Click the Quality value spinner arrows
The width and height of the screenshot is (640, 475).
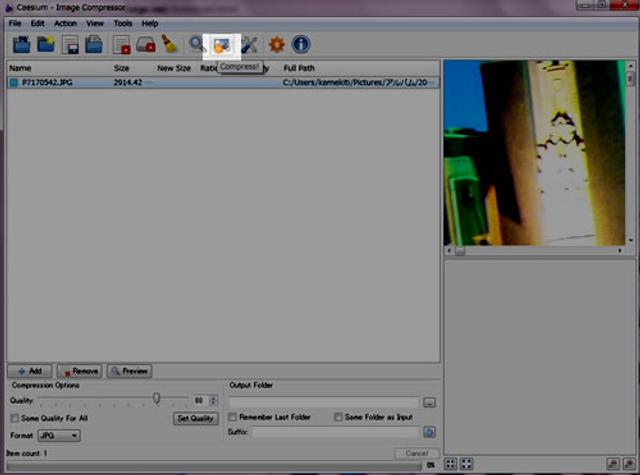213,400
